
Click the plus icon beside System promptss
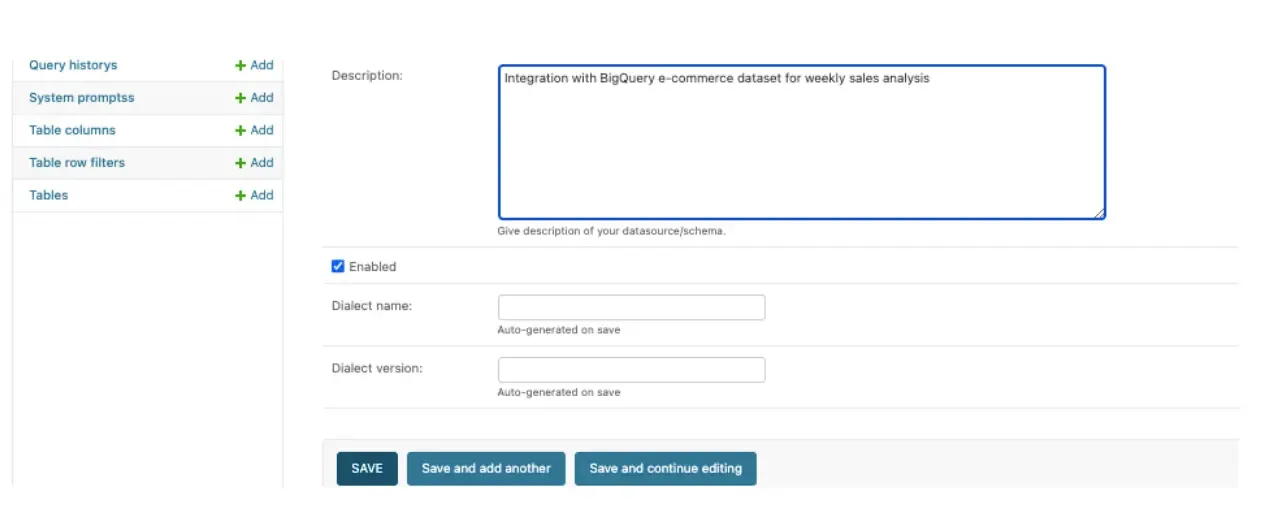(240, 98)
